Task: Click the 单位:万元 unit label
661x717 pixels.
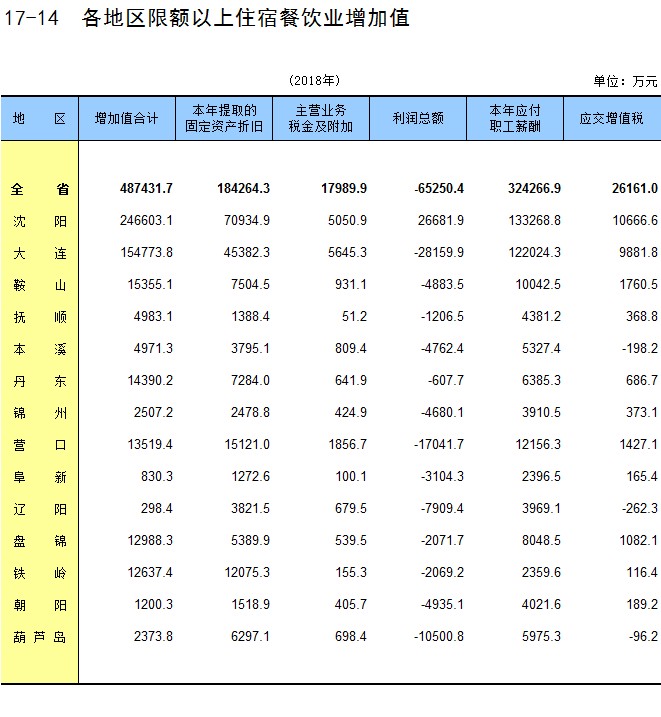Action: tap(625, 81)
